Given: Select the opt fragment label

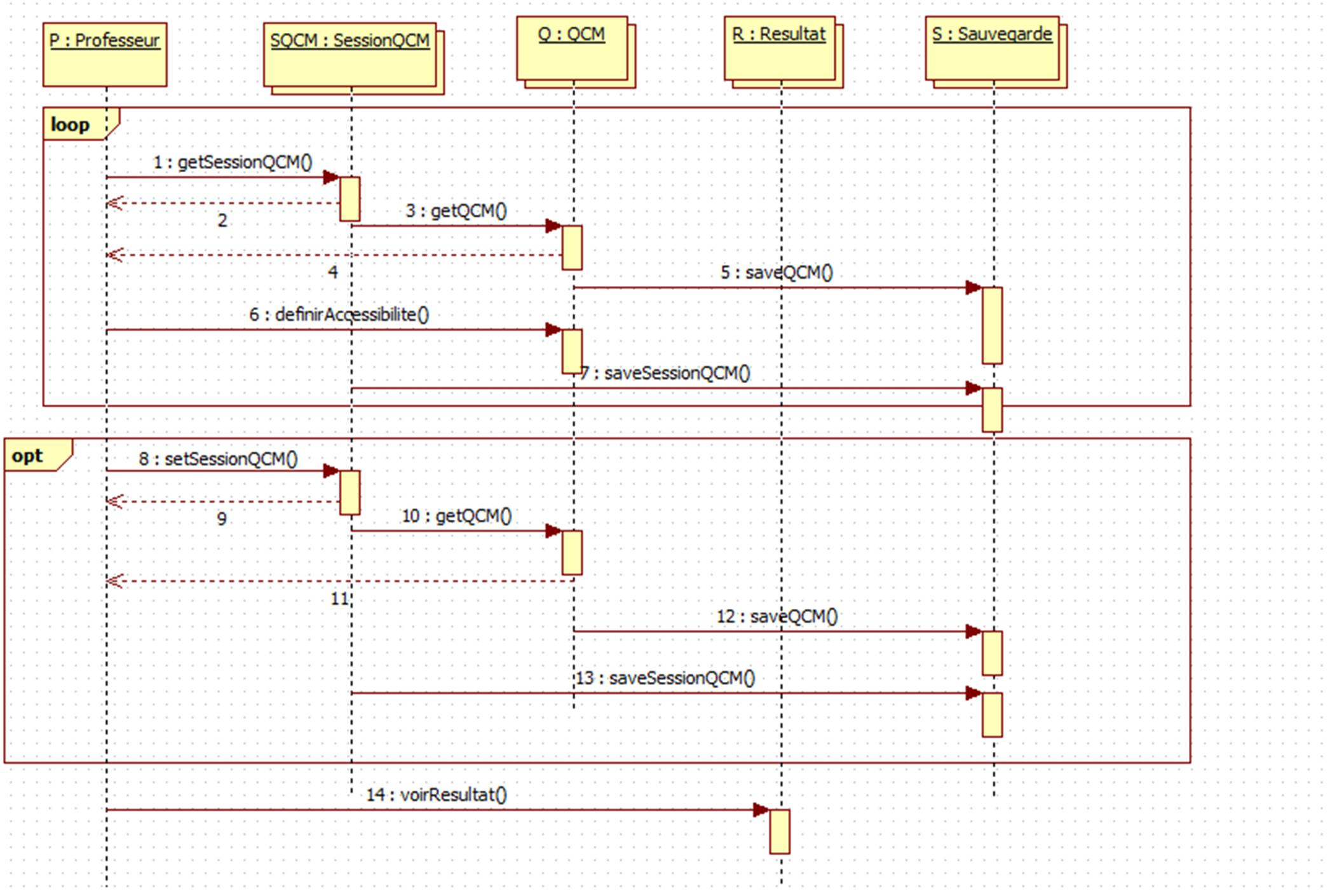Looking at the screenshot, I should point(27,456).
